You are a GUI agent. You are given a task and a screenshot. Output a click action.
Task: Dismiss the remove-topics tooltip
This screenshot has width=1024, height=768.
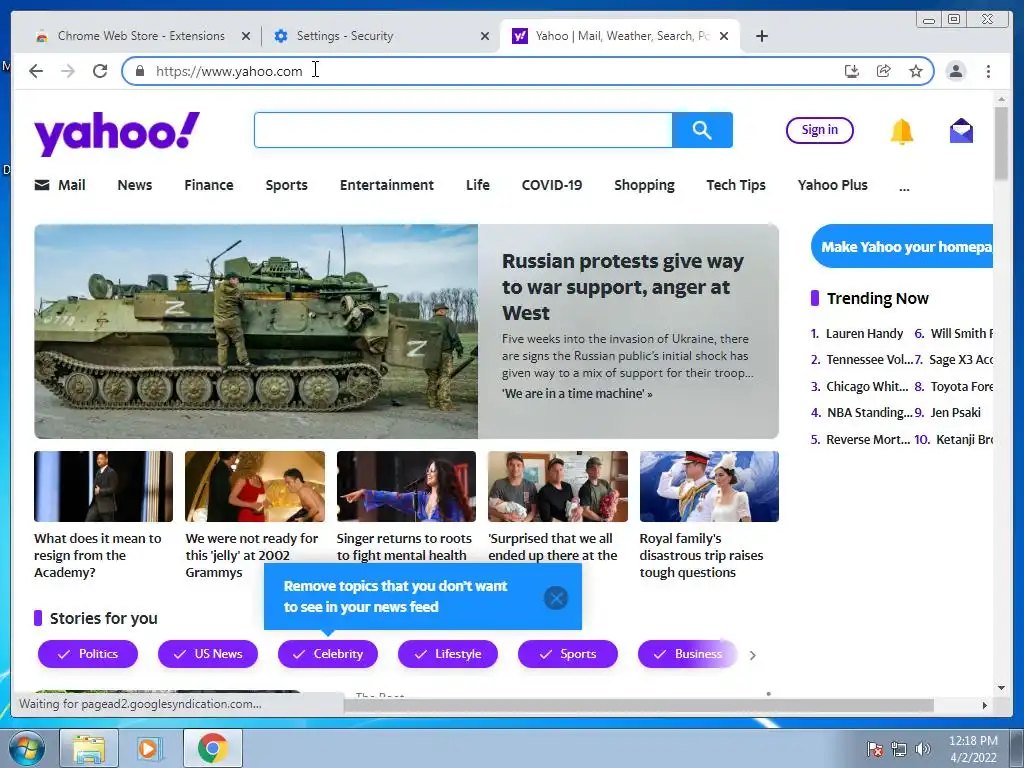coord(556,598)
